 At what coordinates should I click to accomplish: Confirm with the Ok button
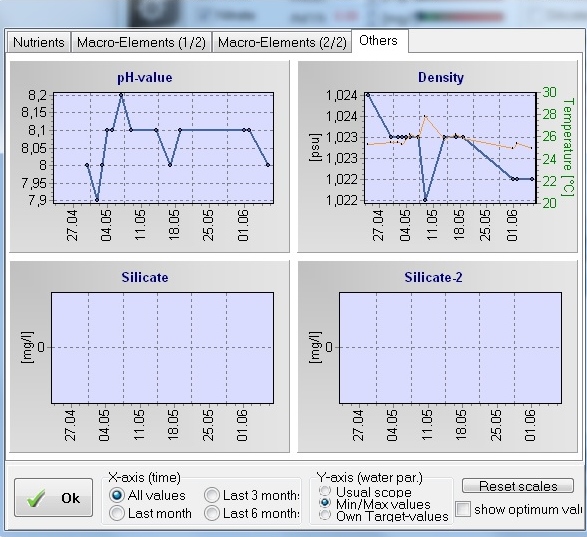pyautogui.click(x=54, y=498)
